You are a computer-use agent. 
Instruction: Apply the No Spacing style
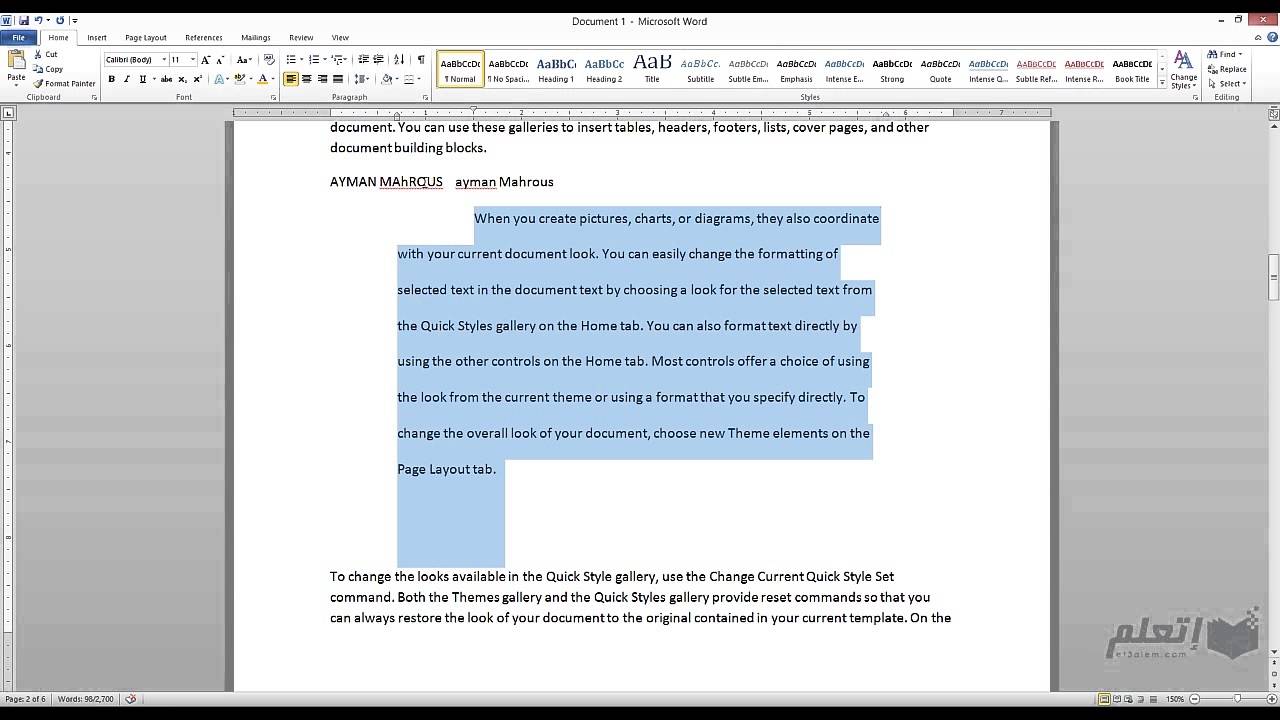click(x=508, y=69)
